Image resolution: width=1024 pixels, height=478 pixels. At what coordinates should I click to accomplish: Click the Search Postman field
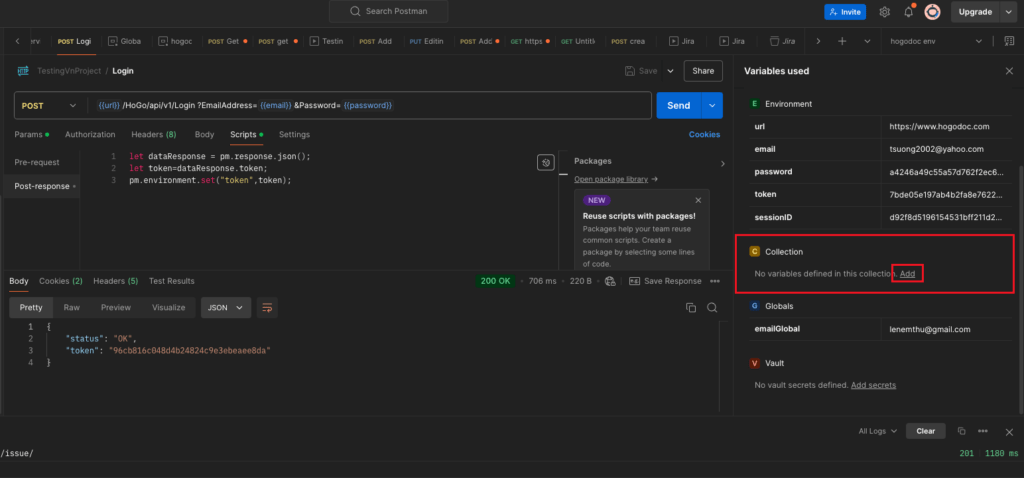click(x=389, y=11)
